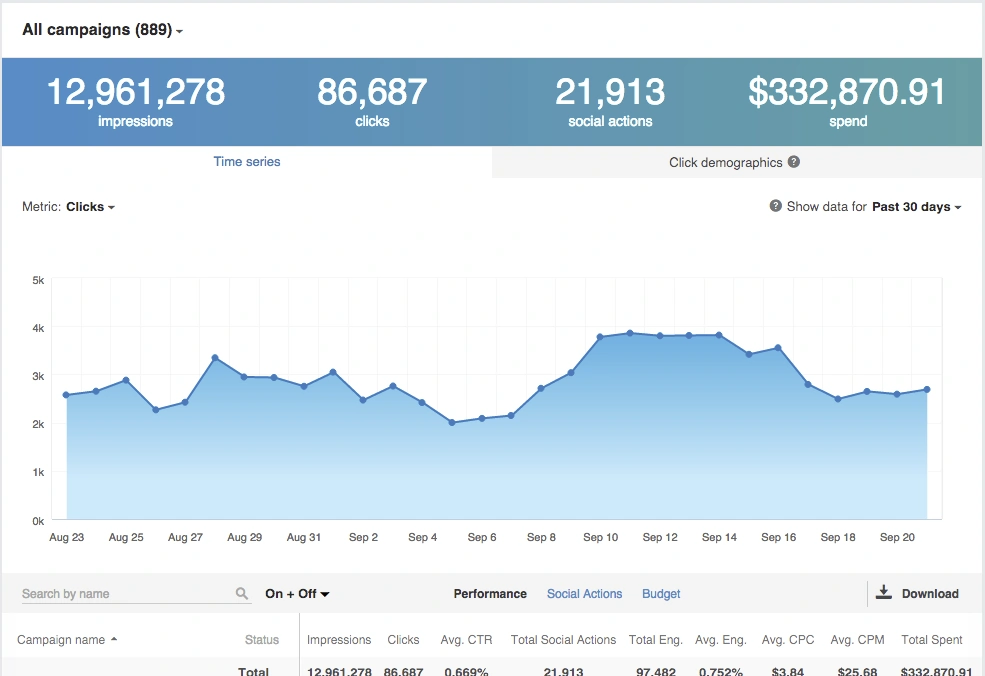Click the spend summary box
Viewport: 985px width, 676px height.
coord(847,100)
